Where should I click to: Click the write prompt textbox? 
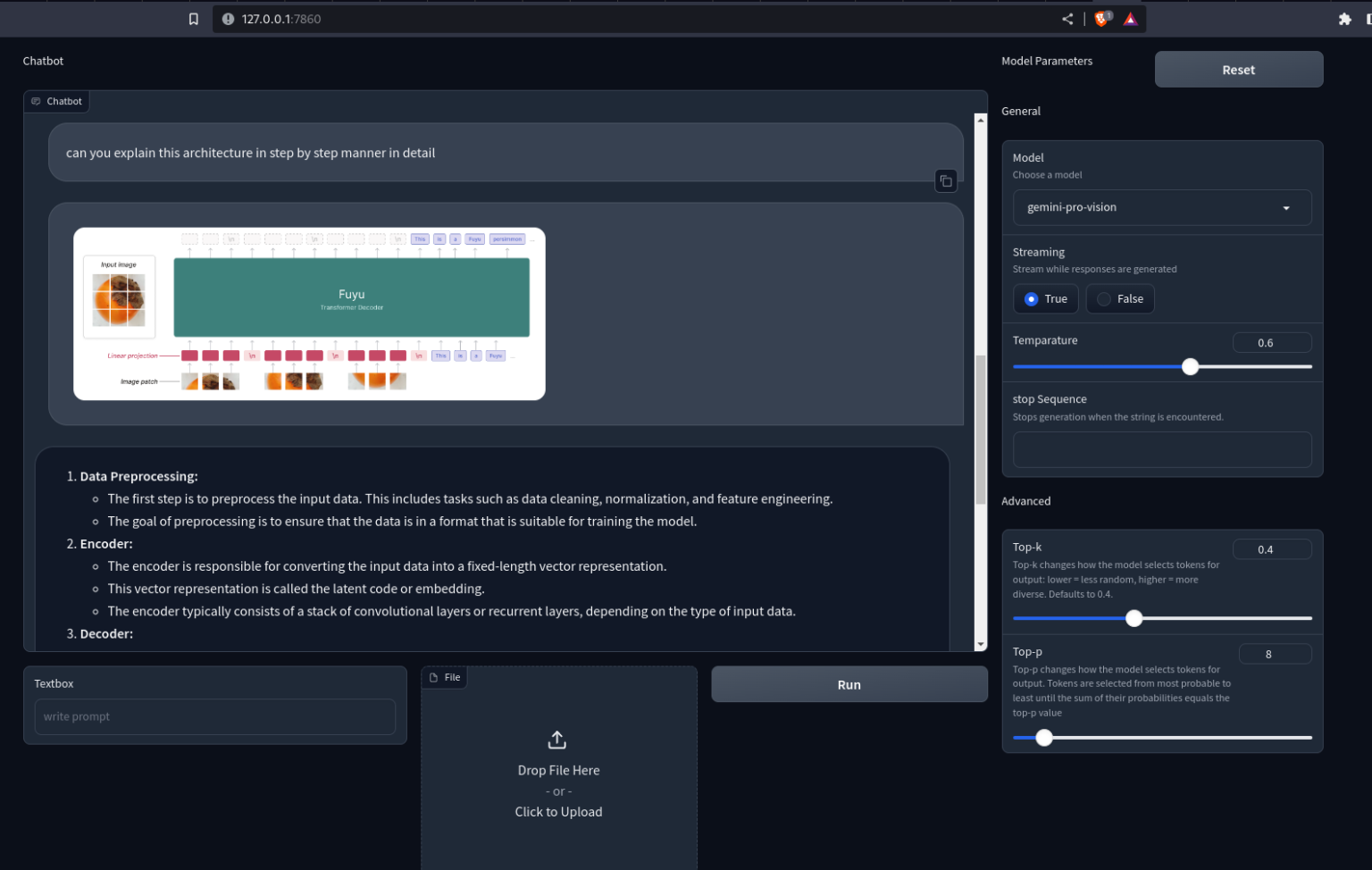coord(214,716)
